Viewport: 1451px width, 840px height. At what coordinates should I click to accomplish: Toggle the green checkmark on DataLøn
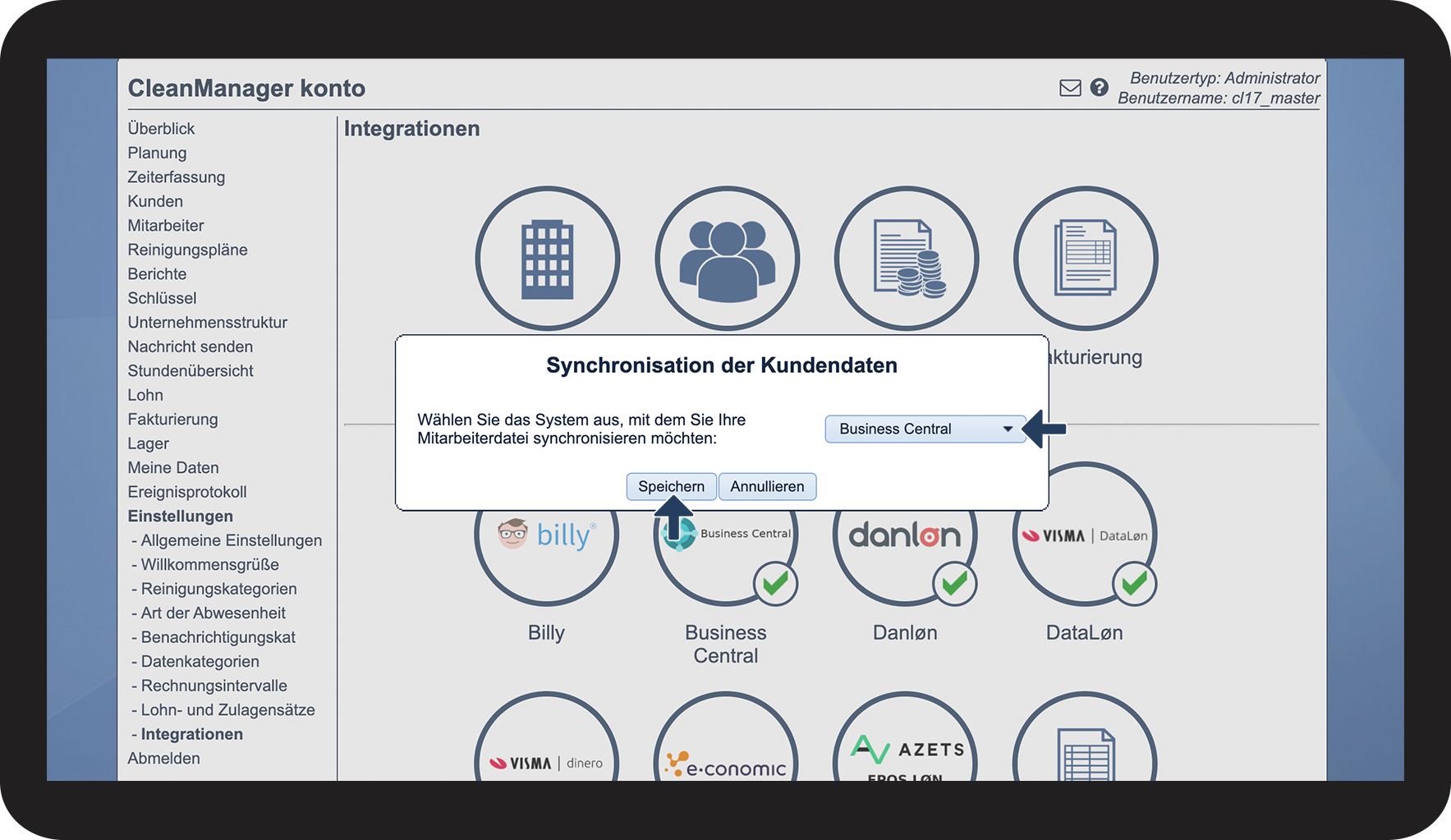click(x=1134, y=584)
